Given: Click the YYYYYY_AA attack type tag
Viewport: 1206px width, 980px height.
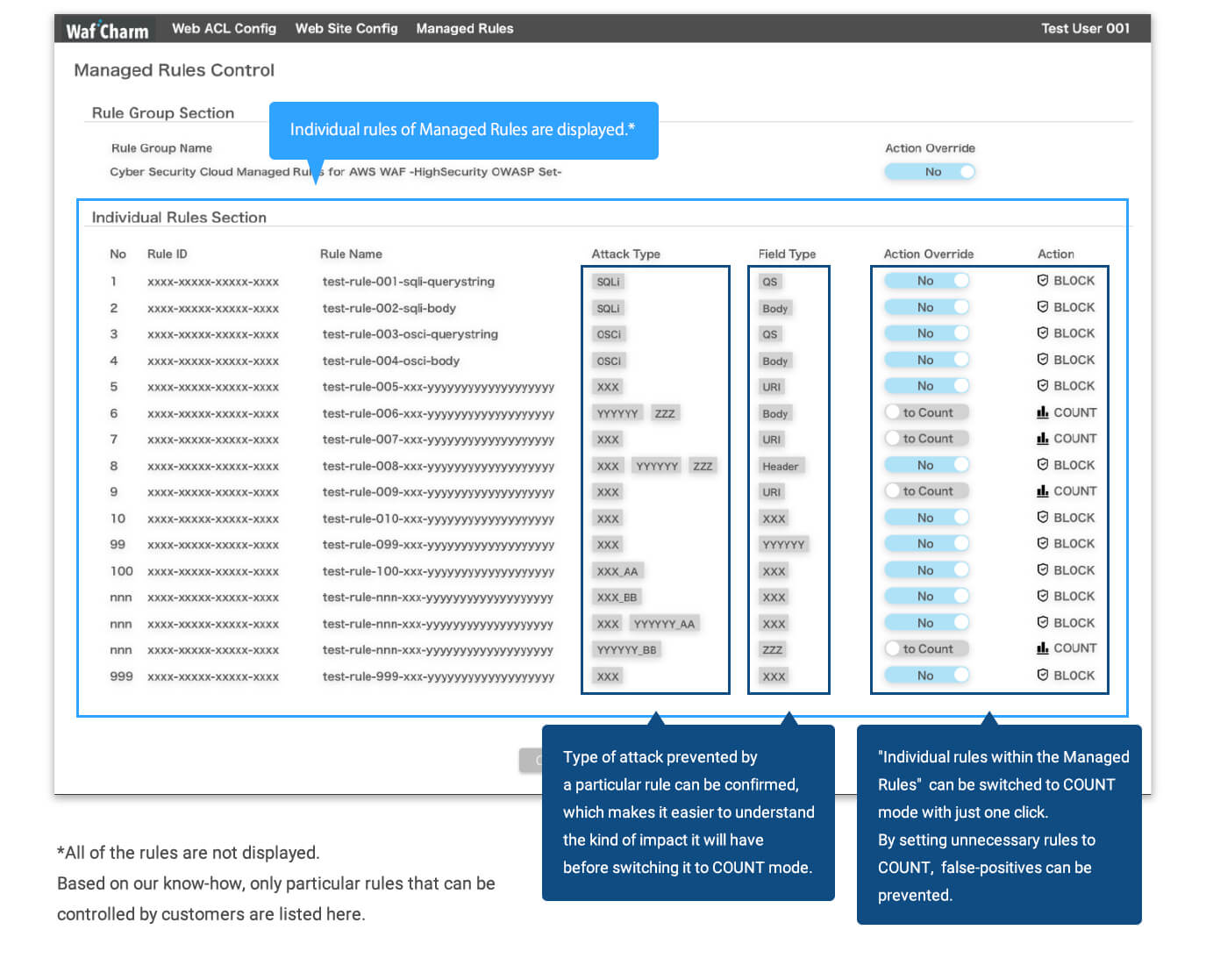Looking at the screenshot, I should pyautogui.click(x=664, y=624).
